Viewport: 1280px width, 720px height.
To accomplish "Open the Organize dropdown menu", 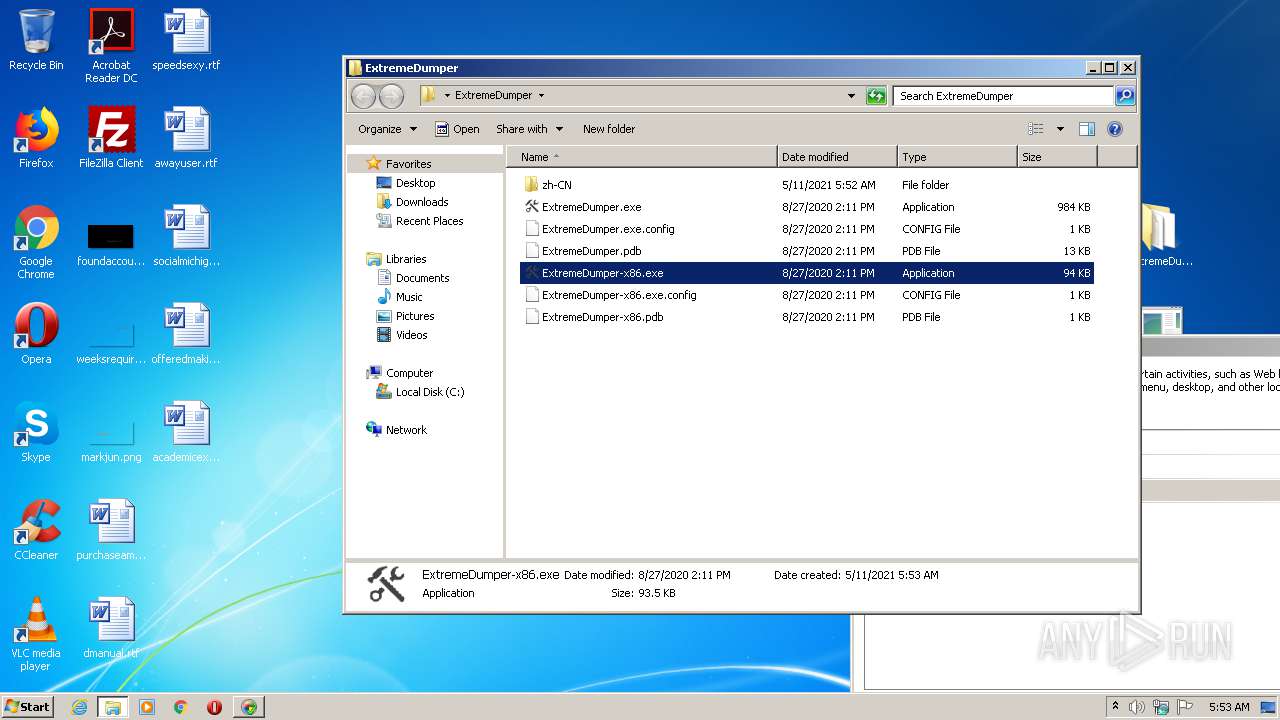I will tap(387, 129).
